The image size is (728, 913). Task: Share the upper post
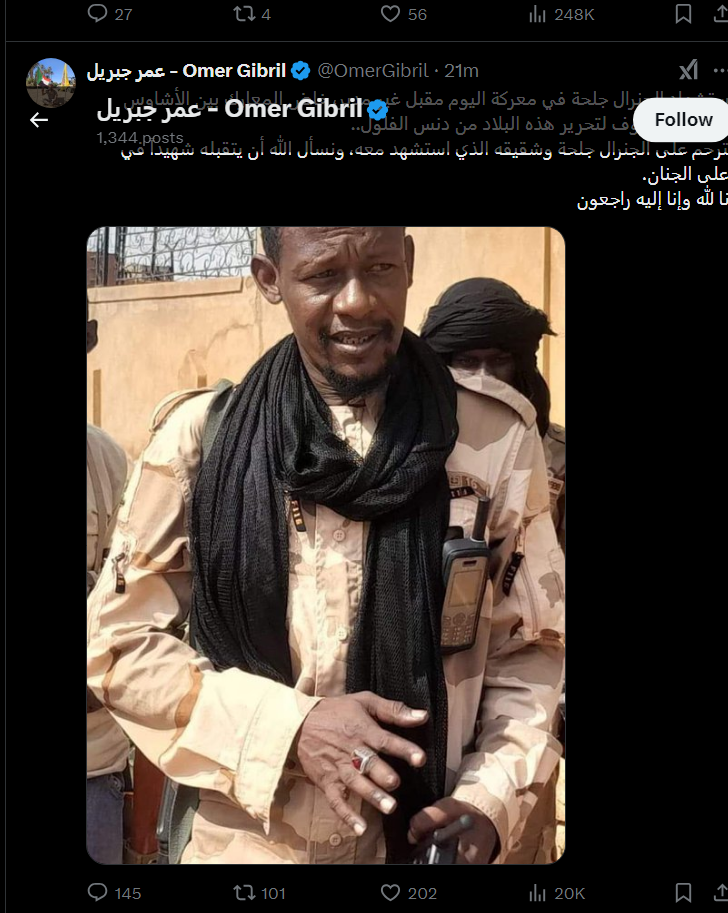click(721, 14)
